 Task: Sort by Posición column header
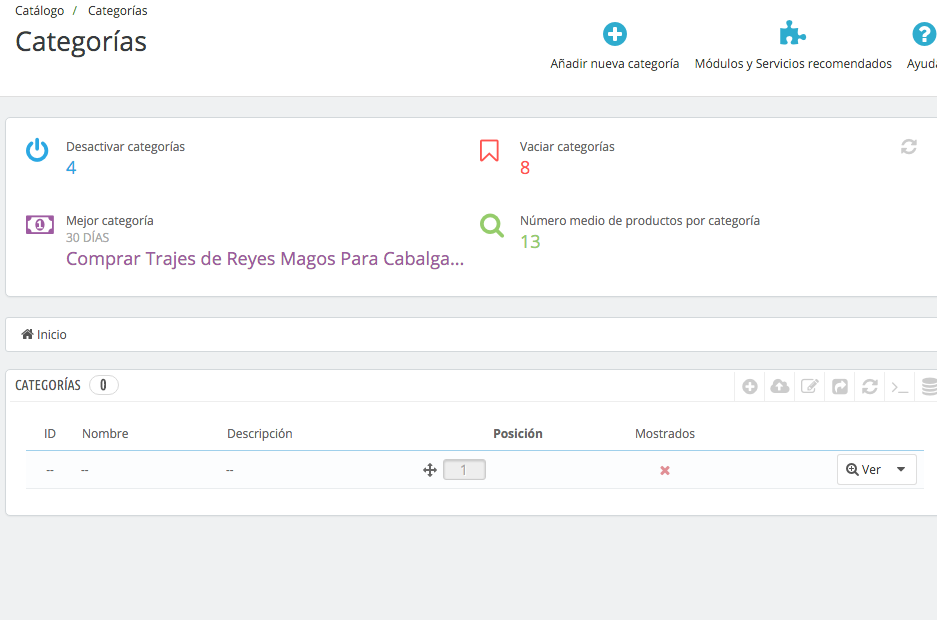click(x=518, y=434)
